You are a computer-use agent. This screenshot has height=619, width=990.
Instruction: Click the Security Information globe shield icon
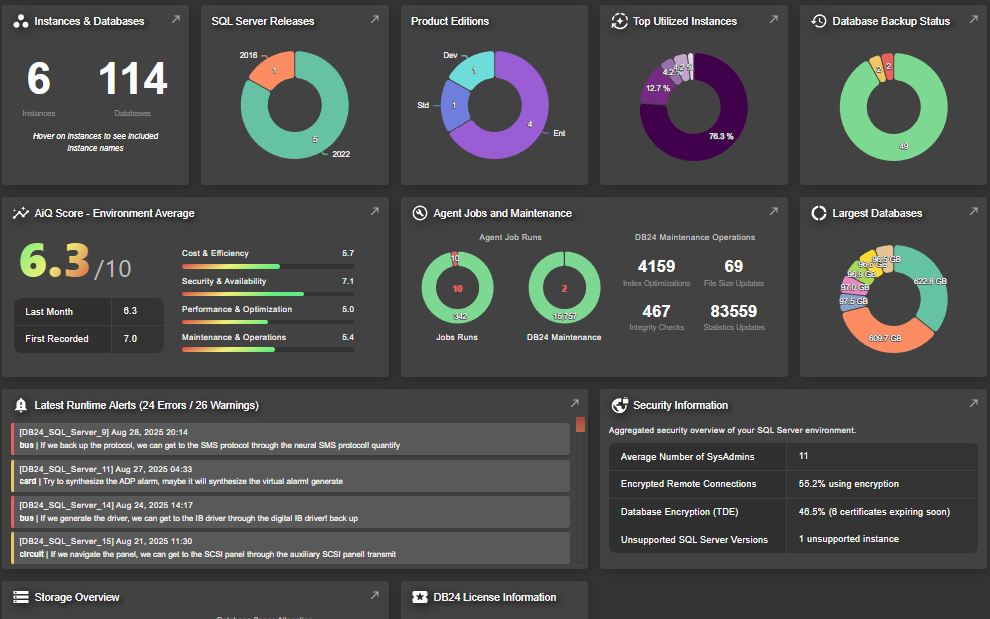(x=620, y=406)
